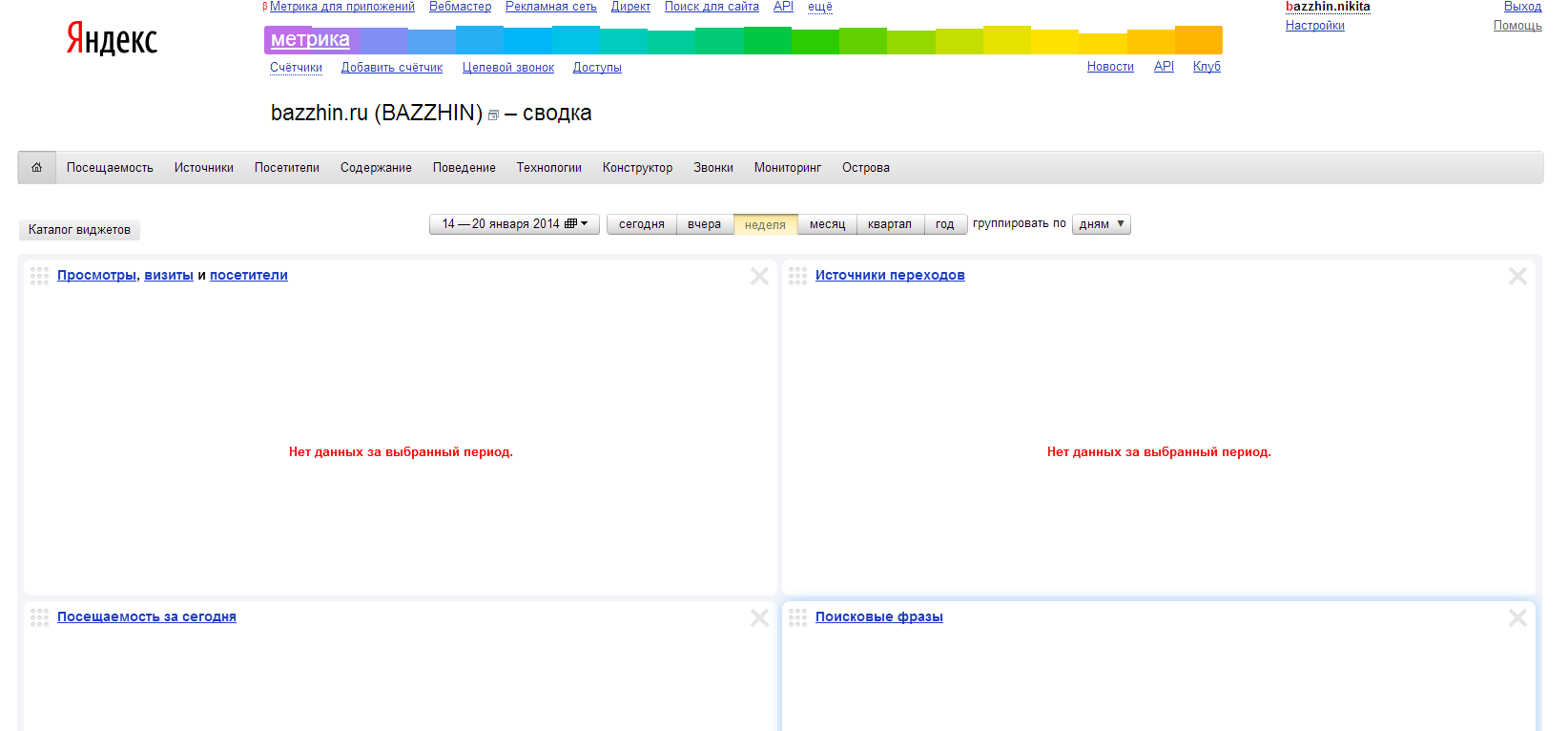This screenshot has height=731, width=1568.
Task: Click the метрика logo link
Action: coord(310,40)
